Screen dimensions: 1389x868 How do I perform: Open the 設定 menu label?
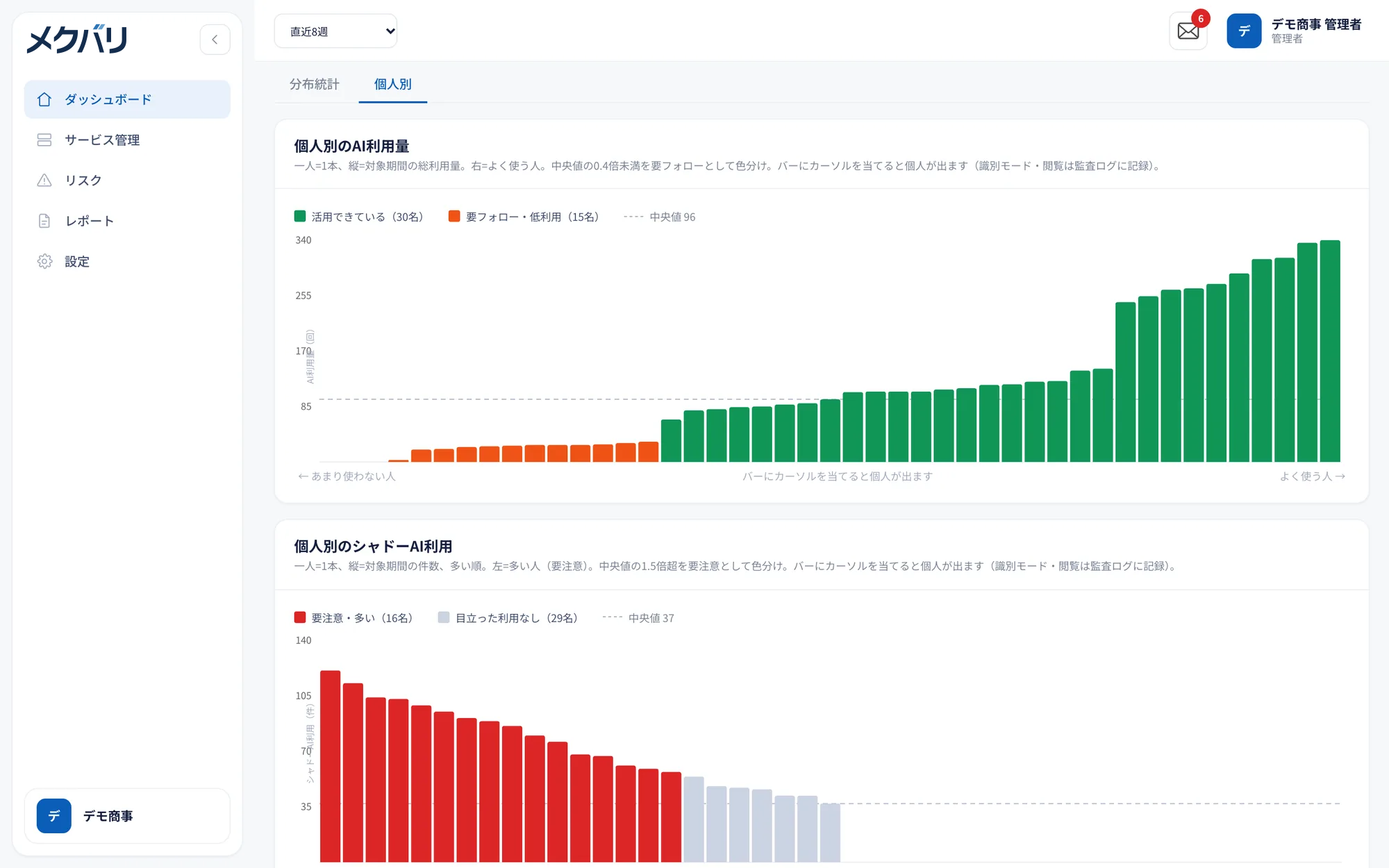coord(77,262)
